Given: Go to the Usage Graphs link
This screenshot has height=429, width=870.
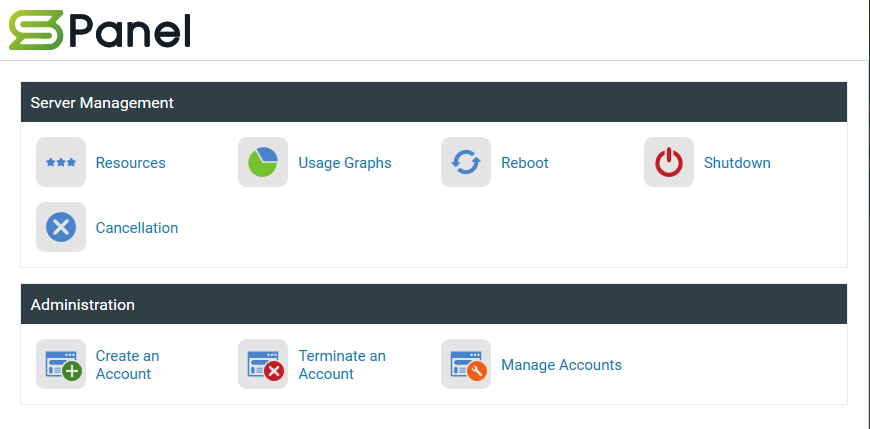Looking at the screenshot, I should click(345, 163).
